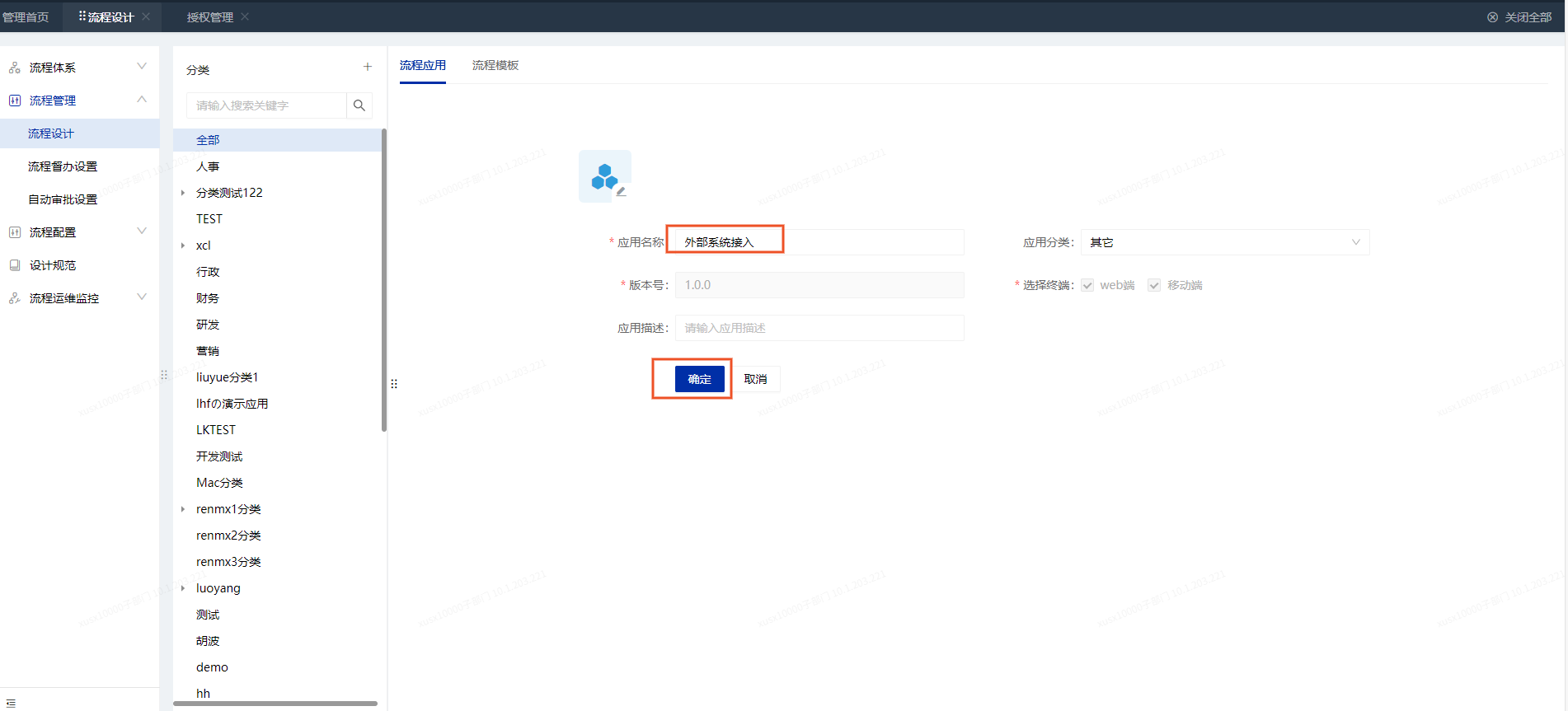Click the category search keyword field

click(266, 105)
